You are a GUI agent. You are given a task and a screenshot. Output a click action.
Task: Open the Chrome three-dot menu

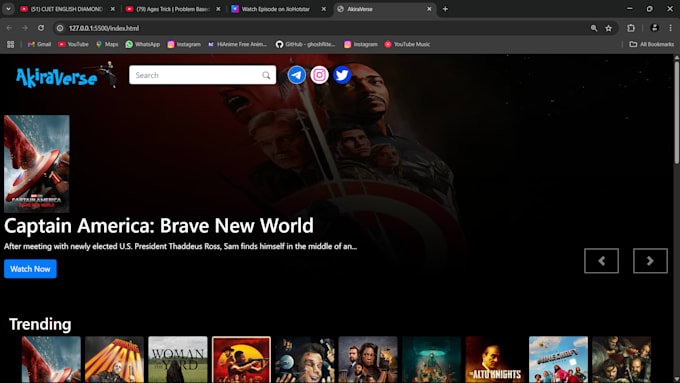[x=670, y=28]
